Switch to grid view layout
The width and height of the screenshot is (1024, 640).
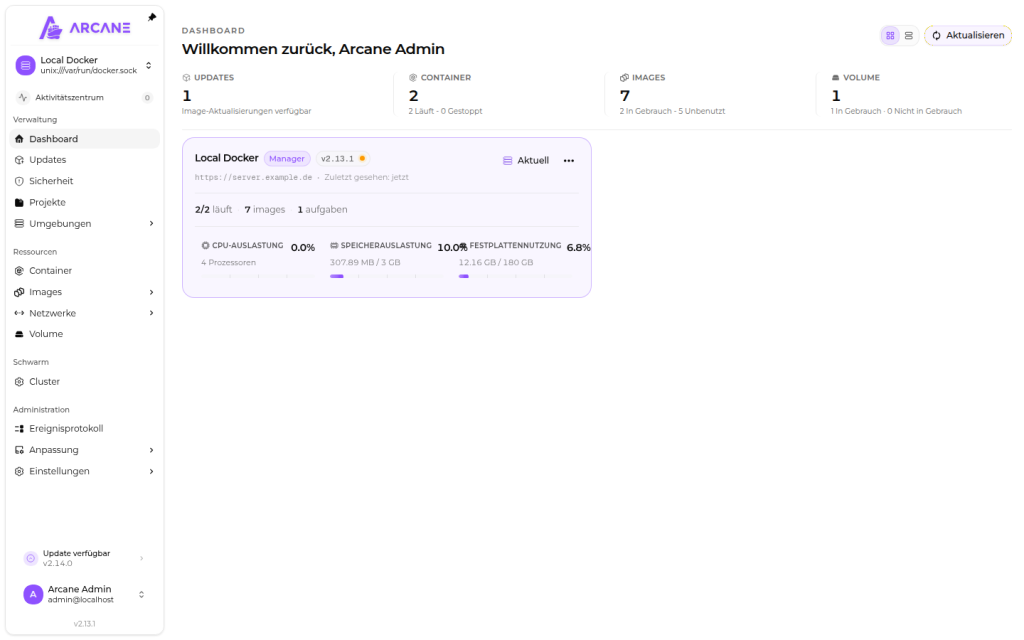point(890,35)
